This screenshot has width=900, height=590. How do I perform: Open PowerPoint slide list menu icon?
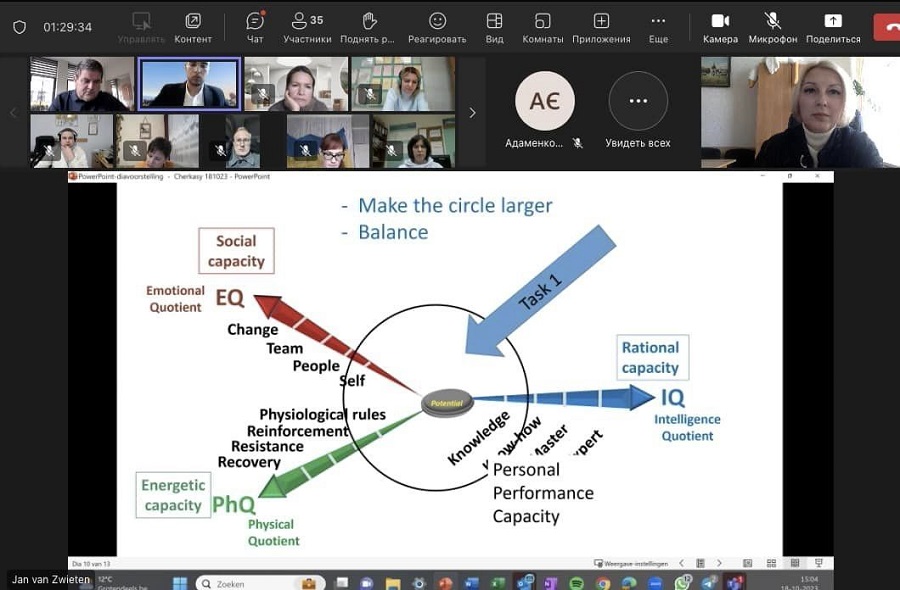tap(700, 563)
